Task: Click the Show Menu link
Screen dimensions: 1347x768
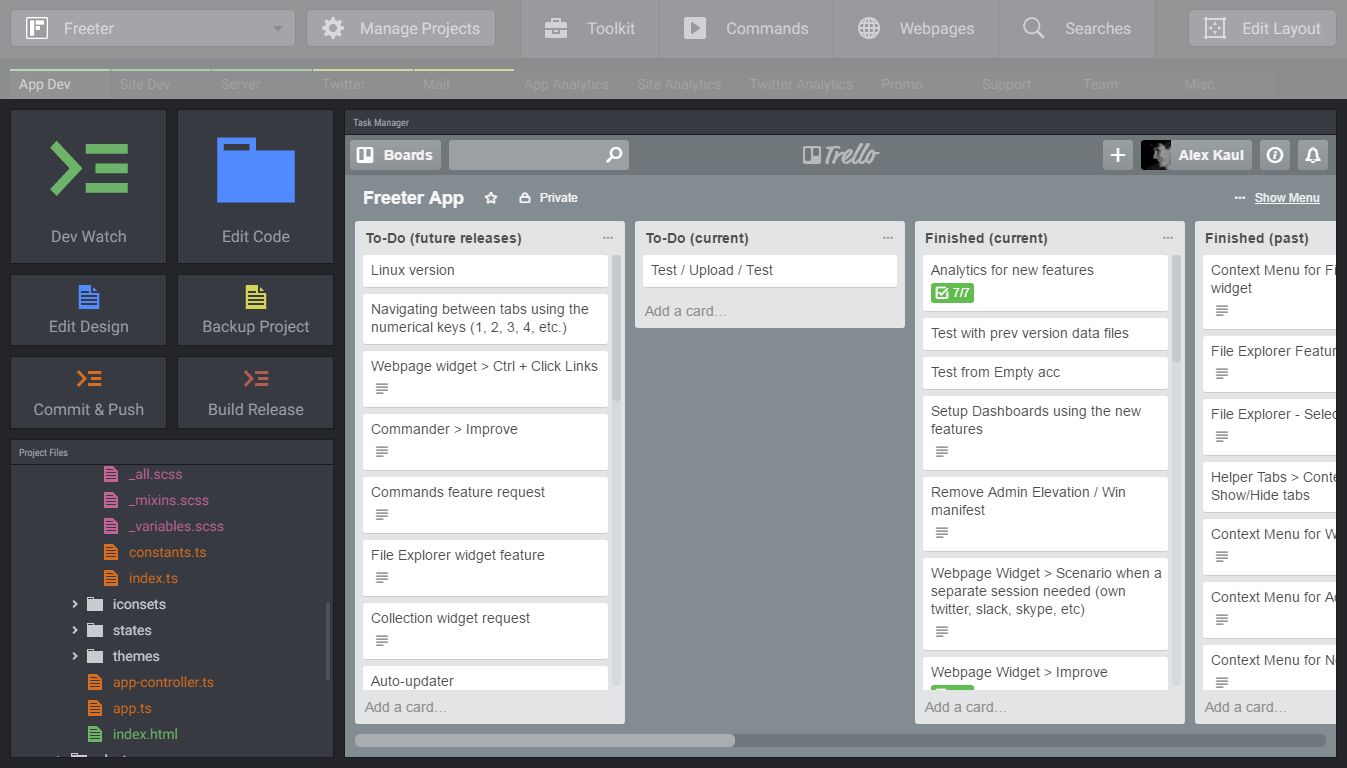Action: click(x=1286, y=198)
